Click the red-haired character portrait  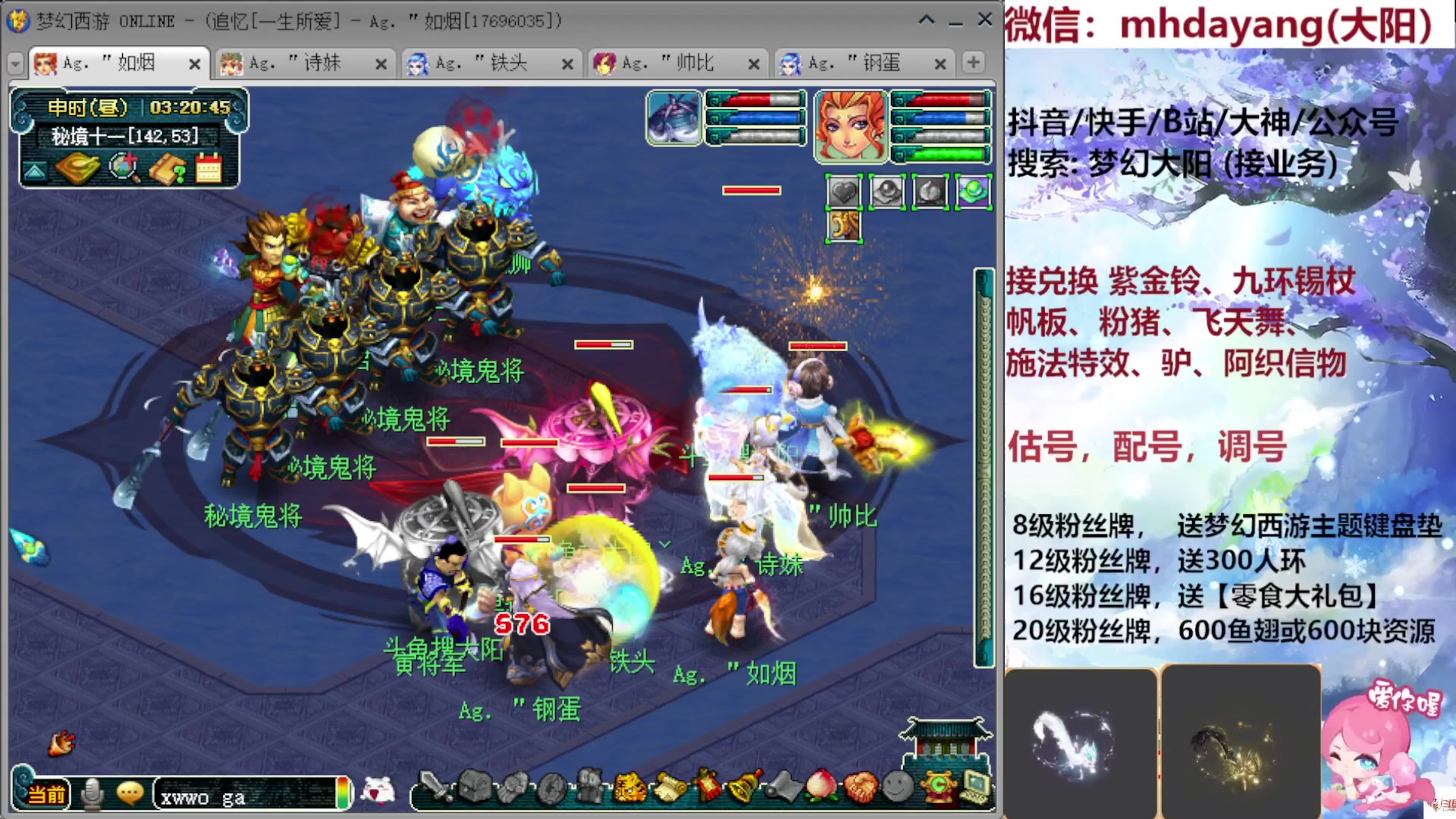coord(850,127)
